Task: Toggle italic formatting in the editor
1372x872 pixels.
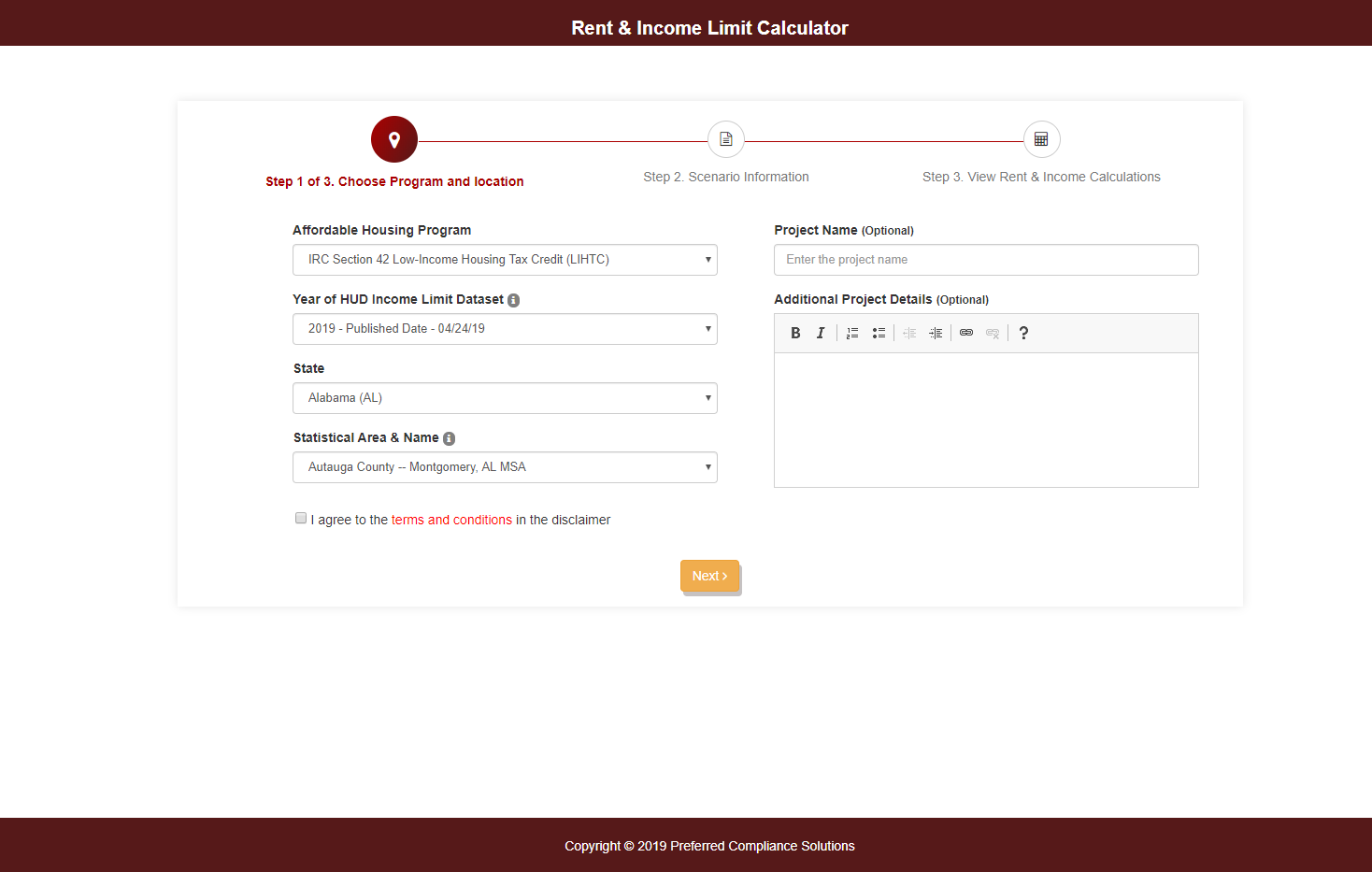Action: [x=821, y=333]
